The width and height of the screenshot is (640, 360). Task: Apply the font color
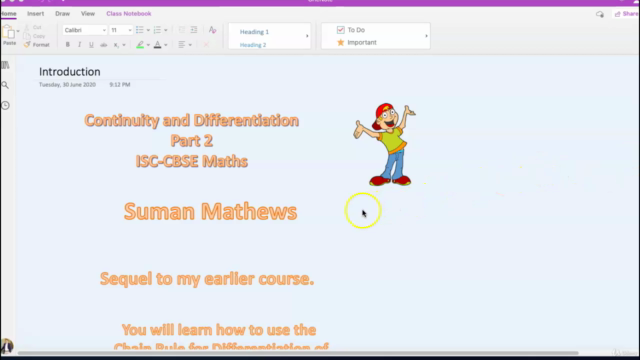(x=158, y=44)
